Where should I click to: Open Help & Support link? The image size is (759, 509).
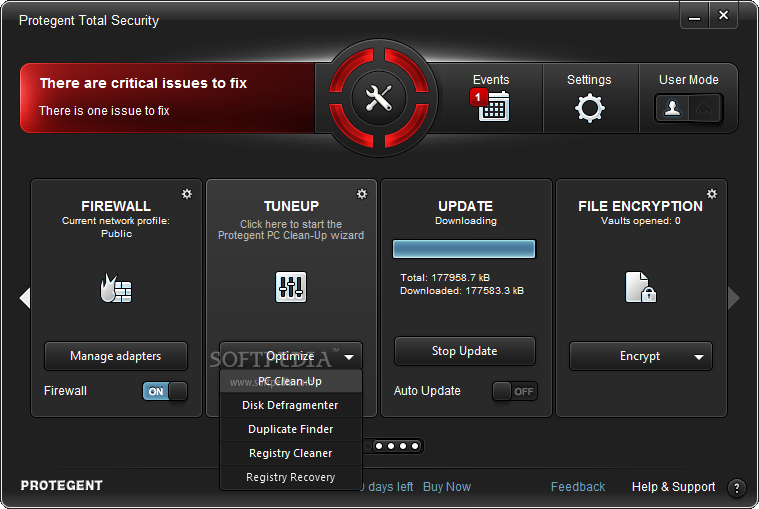[x=673, y=487]
